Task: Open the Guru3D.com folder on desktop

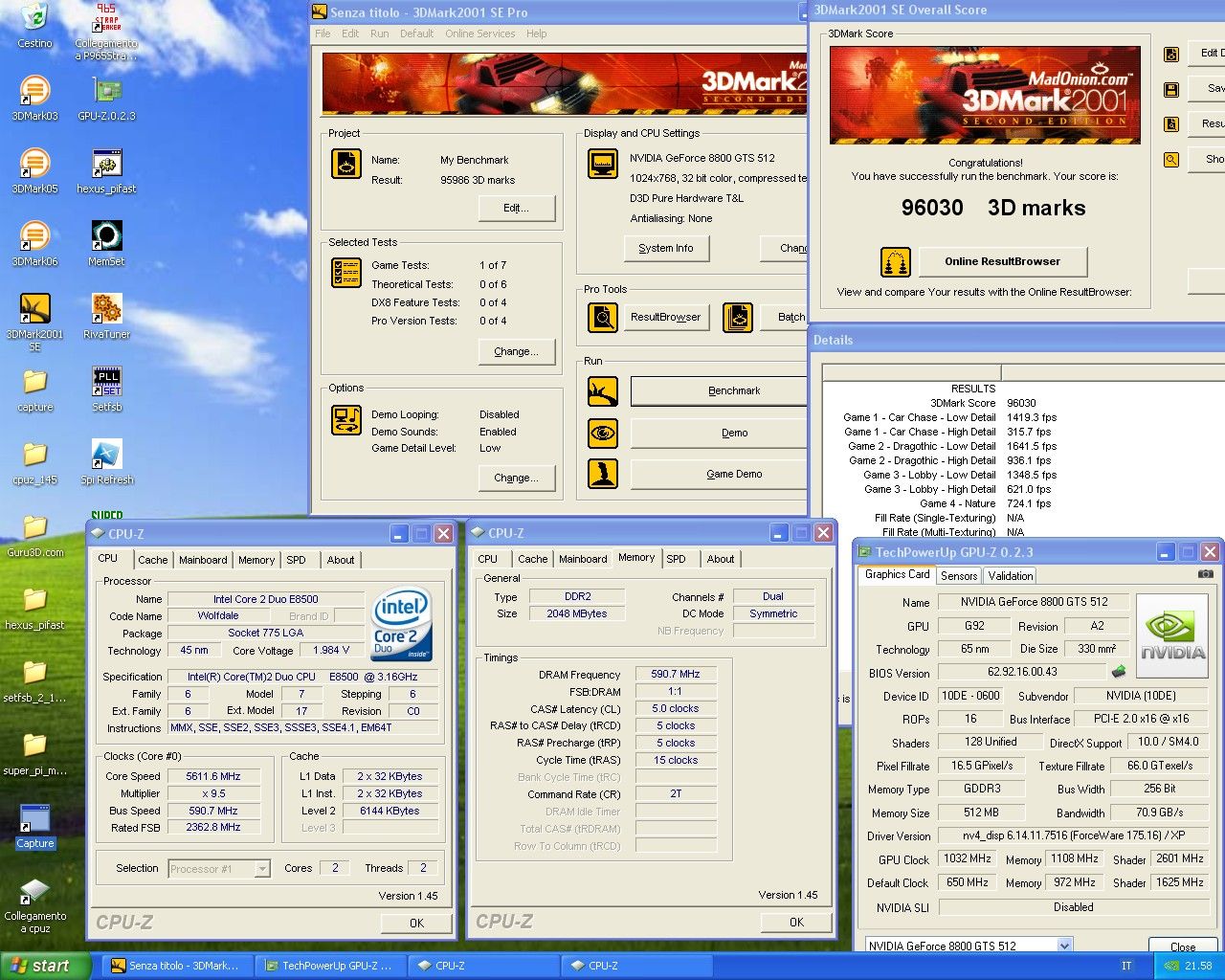Action: 34,534
